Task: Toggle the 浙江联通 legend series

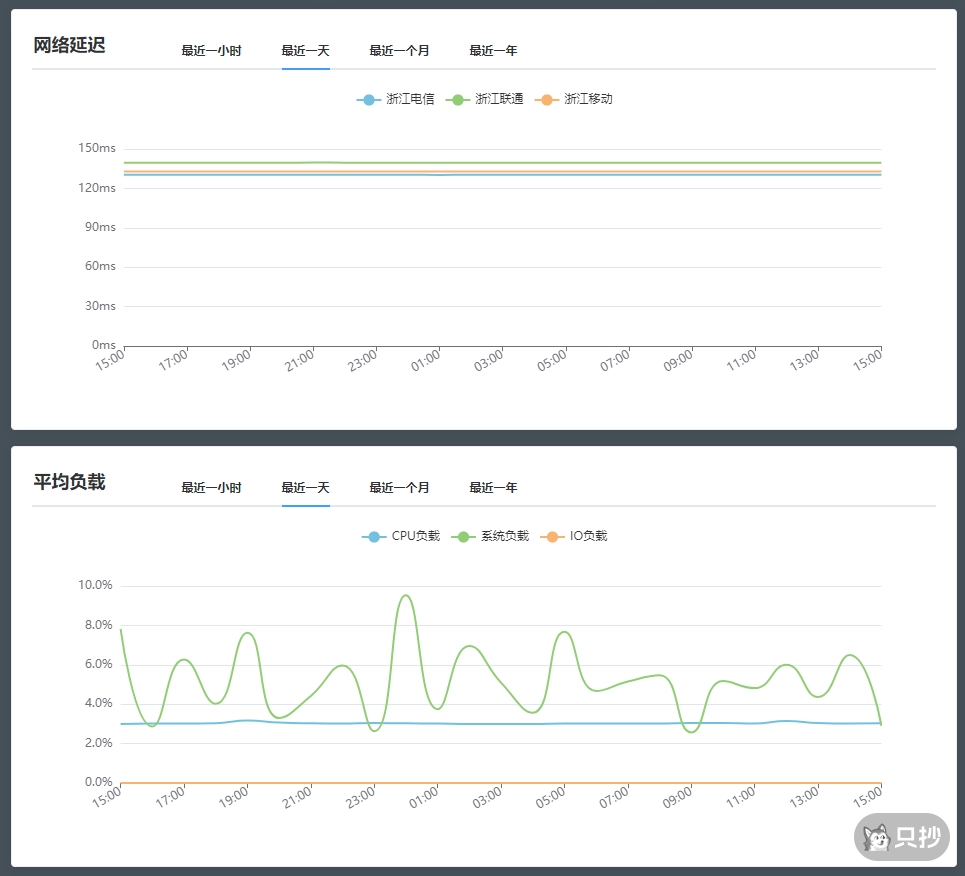Action: [x=458, y=100]
